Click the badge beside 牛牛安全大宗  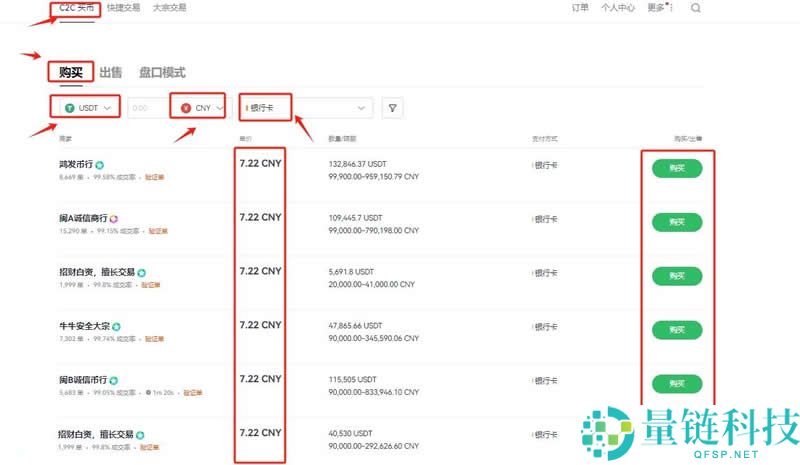(x=116, y=327)
